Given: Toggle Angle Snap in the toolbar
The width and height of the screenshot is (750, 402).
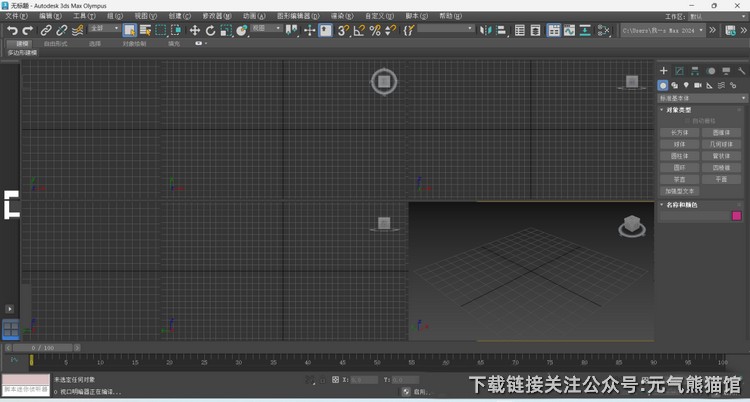Looking at the screenshot, I should point(359,31).
